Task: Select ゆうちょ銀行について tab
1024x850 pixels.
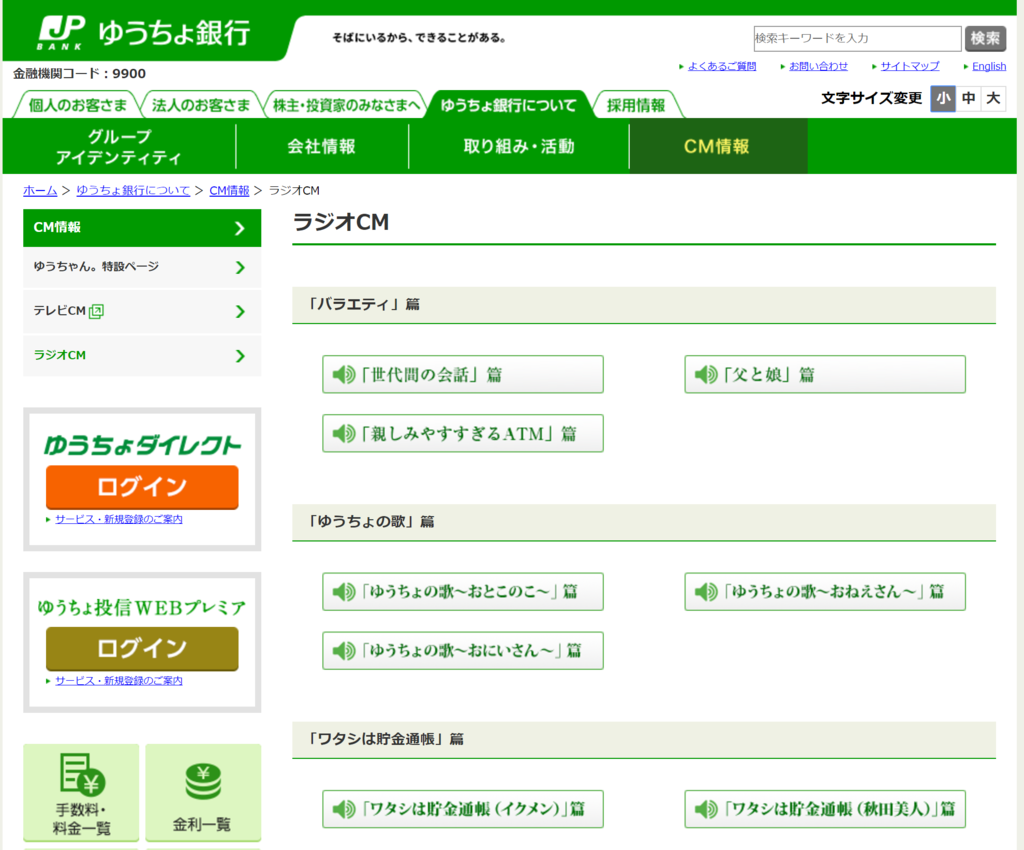Action: point(508,104)
